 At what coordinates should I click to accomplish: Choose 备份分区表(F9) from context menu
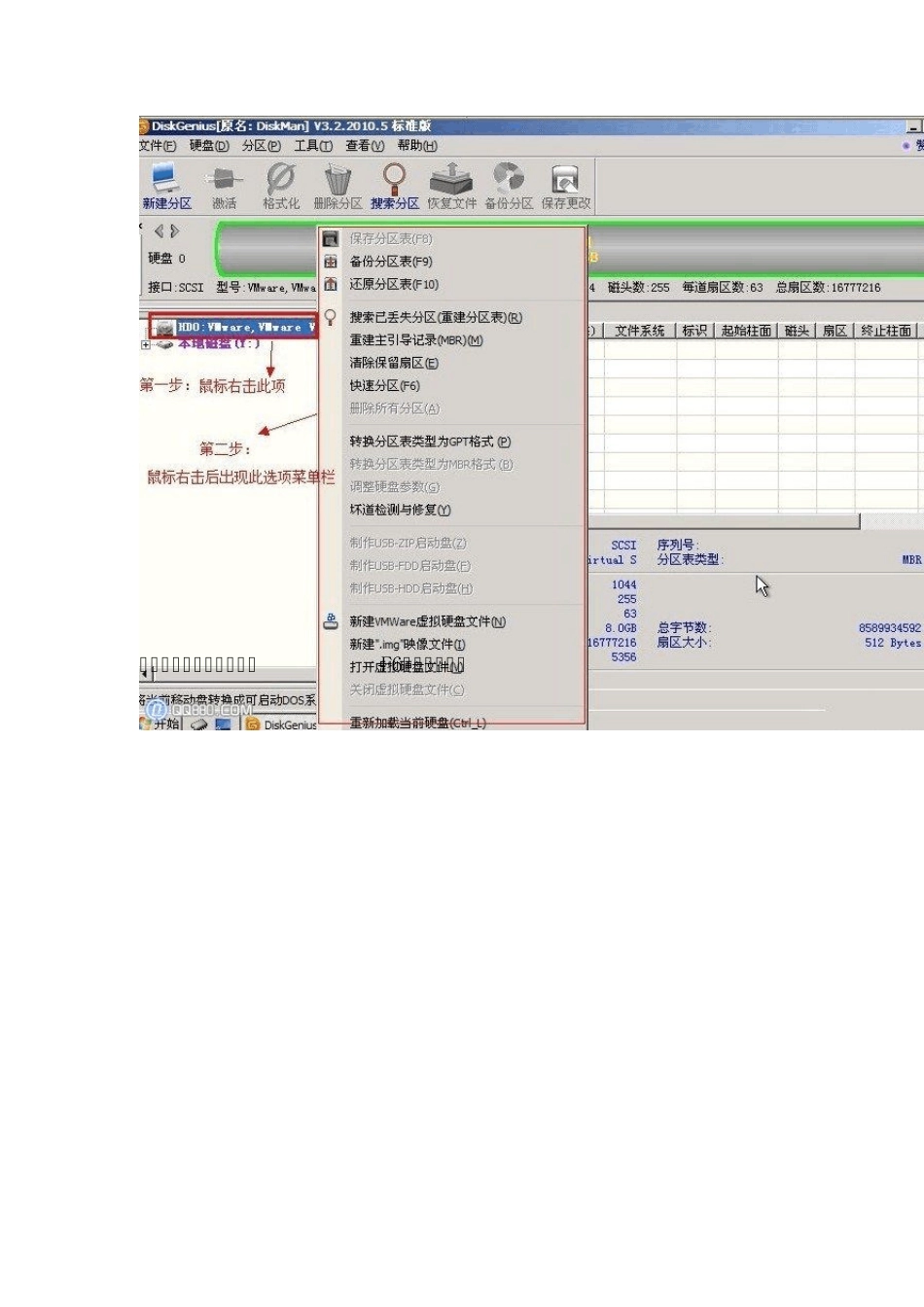click(x=391, y=262)
